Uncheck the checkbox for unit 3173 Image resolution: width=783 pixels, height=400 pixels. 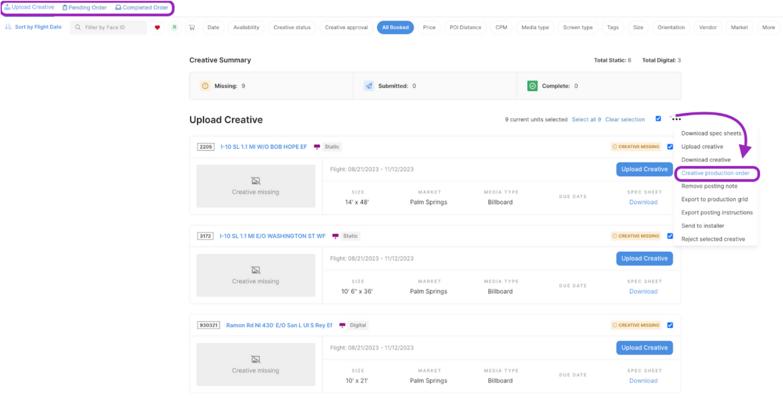[x=670, y=236]
